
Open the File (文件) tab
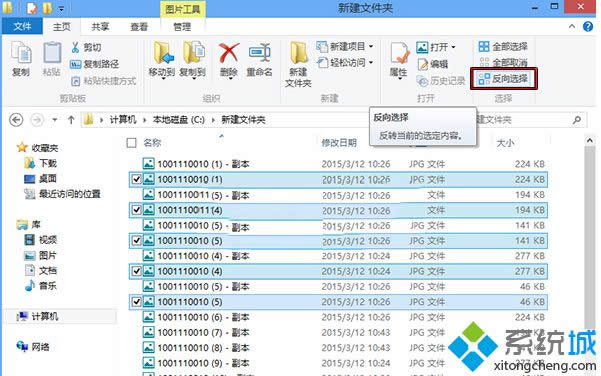pos(22,26)
